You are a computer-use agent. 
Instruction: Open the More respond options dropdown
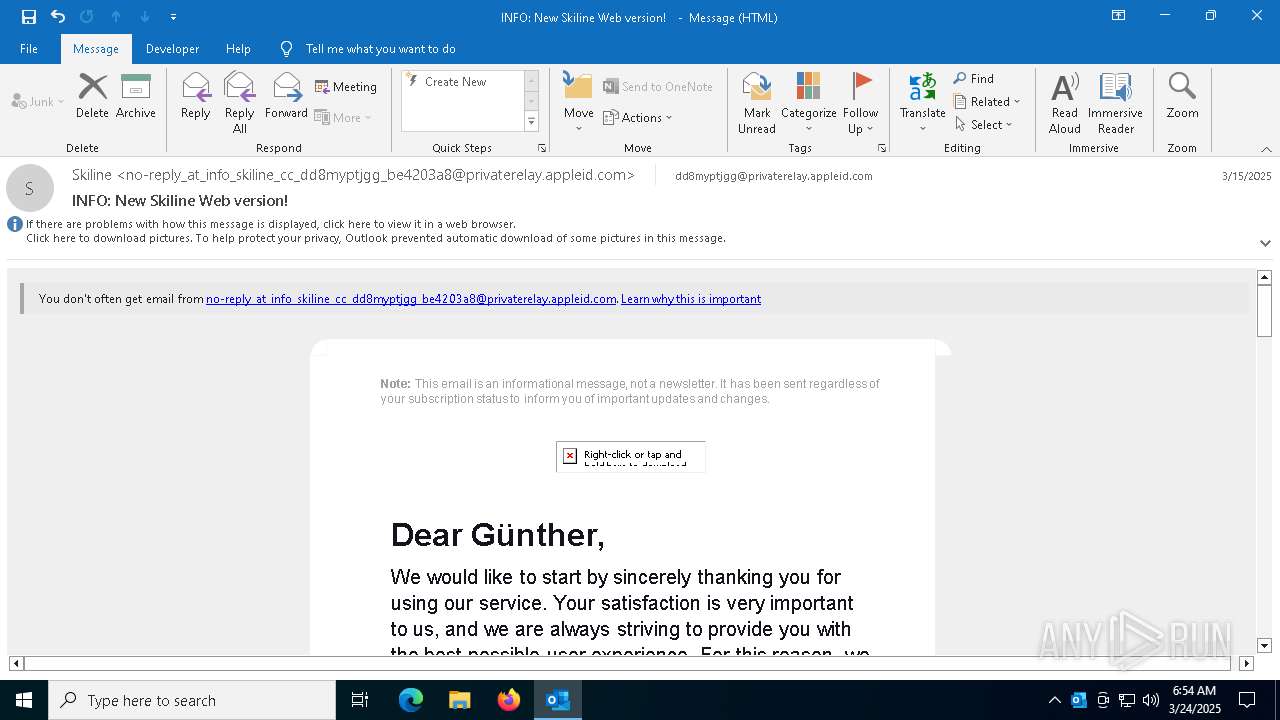[343, 118]
